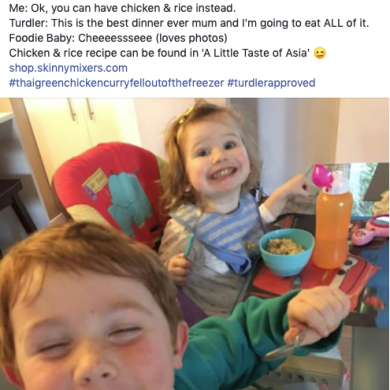The image size is (390, 390).
Task: Open the #thaigreenchickencurryfelloutofthefreezer hashtag
Action: [116, 83]
